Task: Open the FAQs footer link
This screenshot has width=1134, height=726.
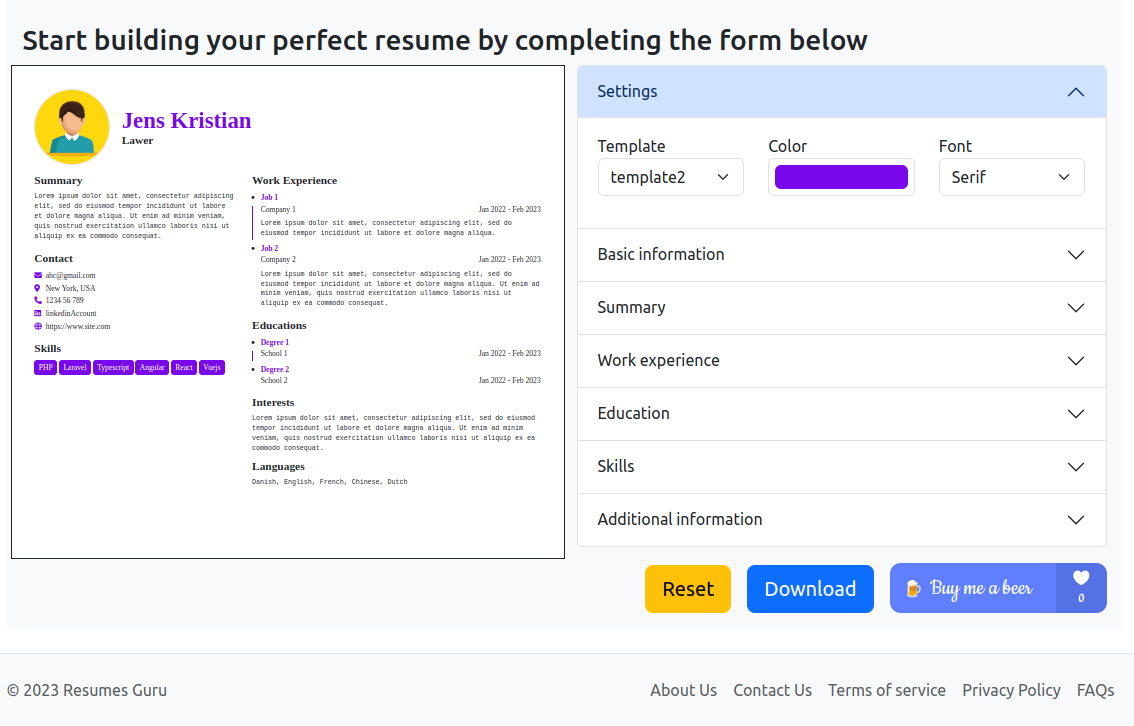Action: (x=1095, y=691)
